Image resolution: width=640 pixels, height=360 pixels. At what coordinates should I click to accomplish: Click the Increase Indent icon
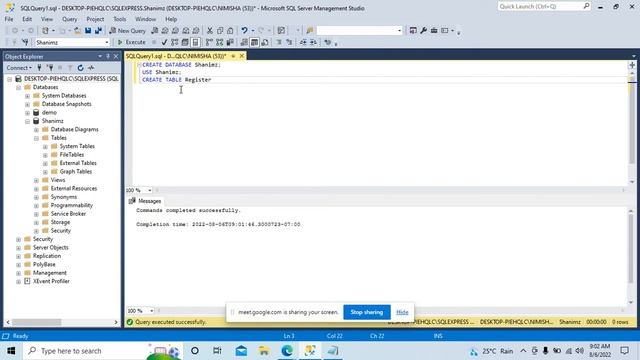[x=313, y=42]
